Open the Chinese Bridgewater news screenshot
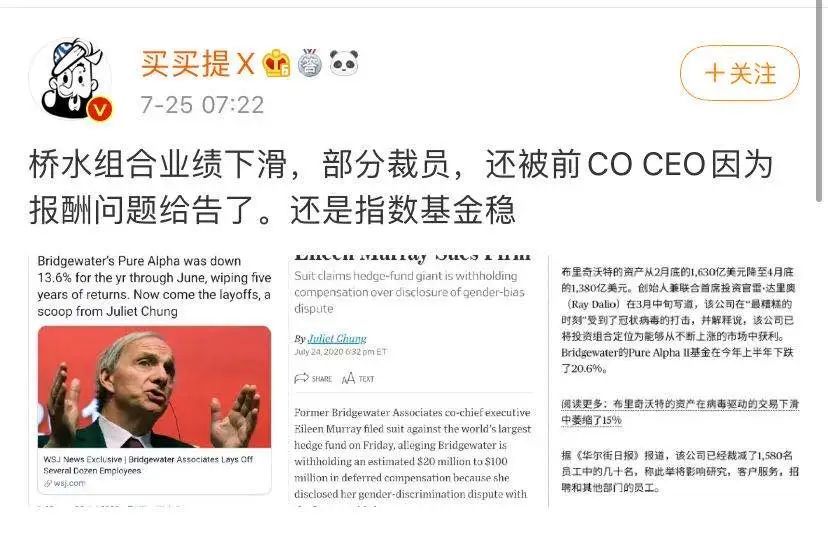Screen dimensions: 828x543 (680, 380)
